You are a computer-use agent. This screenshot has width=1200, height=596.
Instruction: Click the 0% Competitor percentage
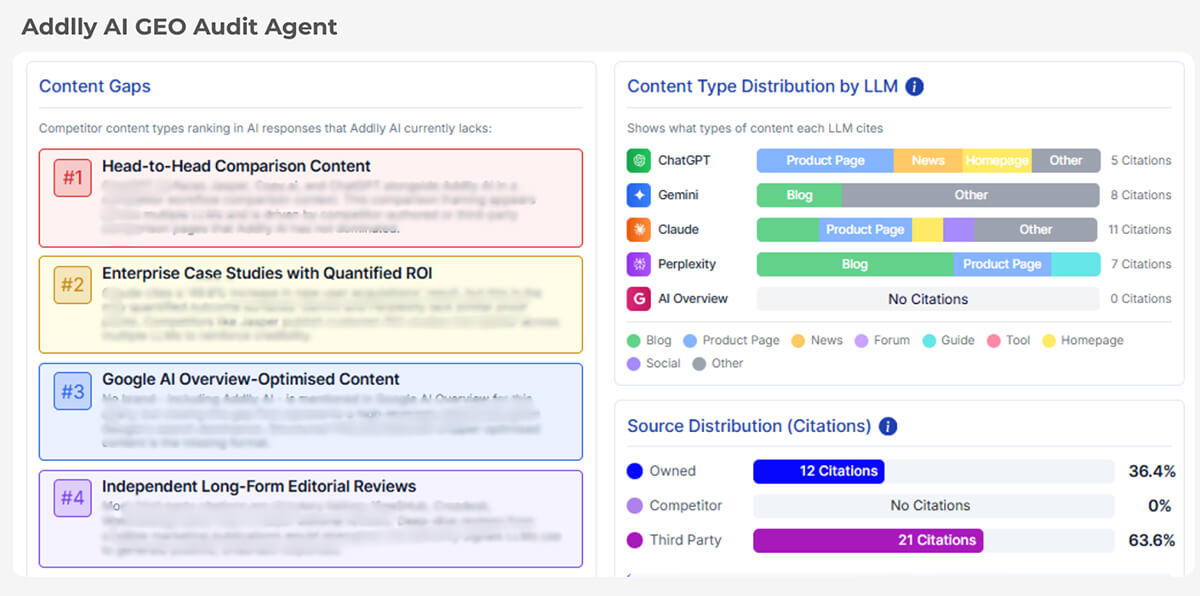click(1160, 506)
